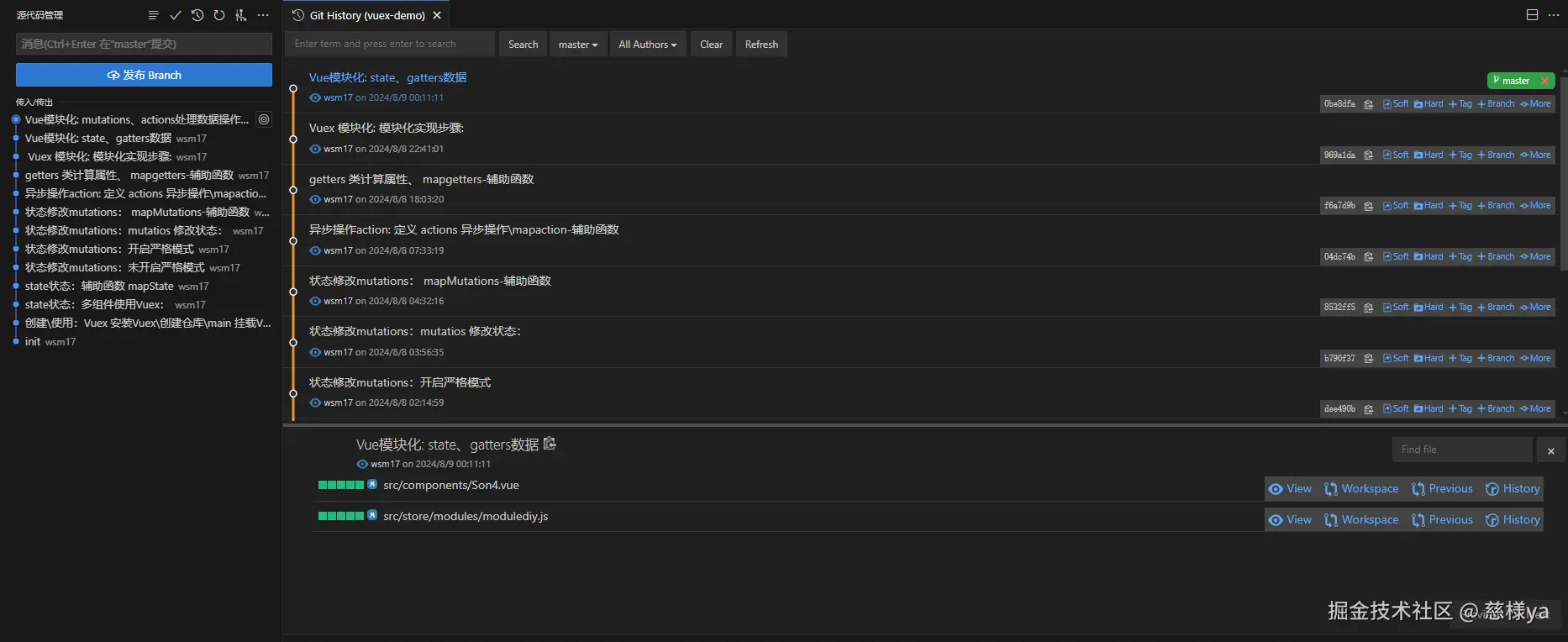This screenshot has height=642, width=1568.
Task: Click the refresh arrow icon in source control header
Action: [219, 15]
